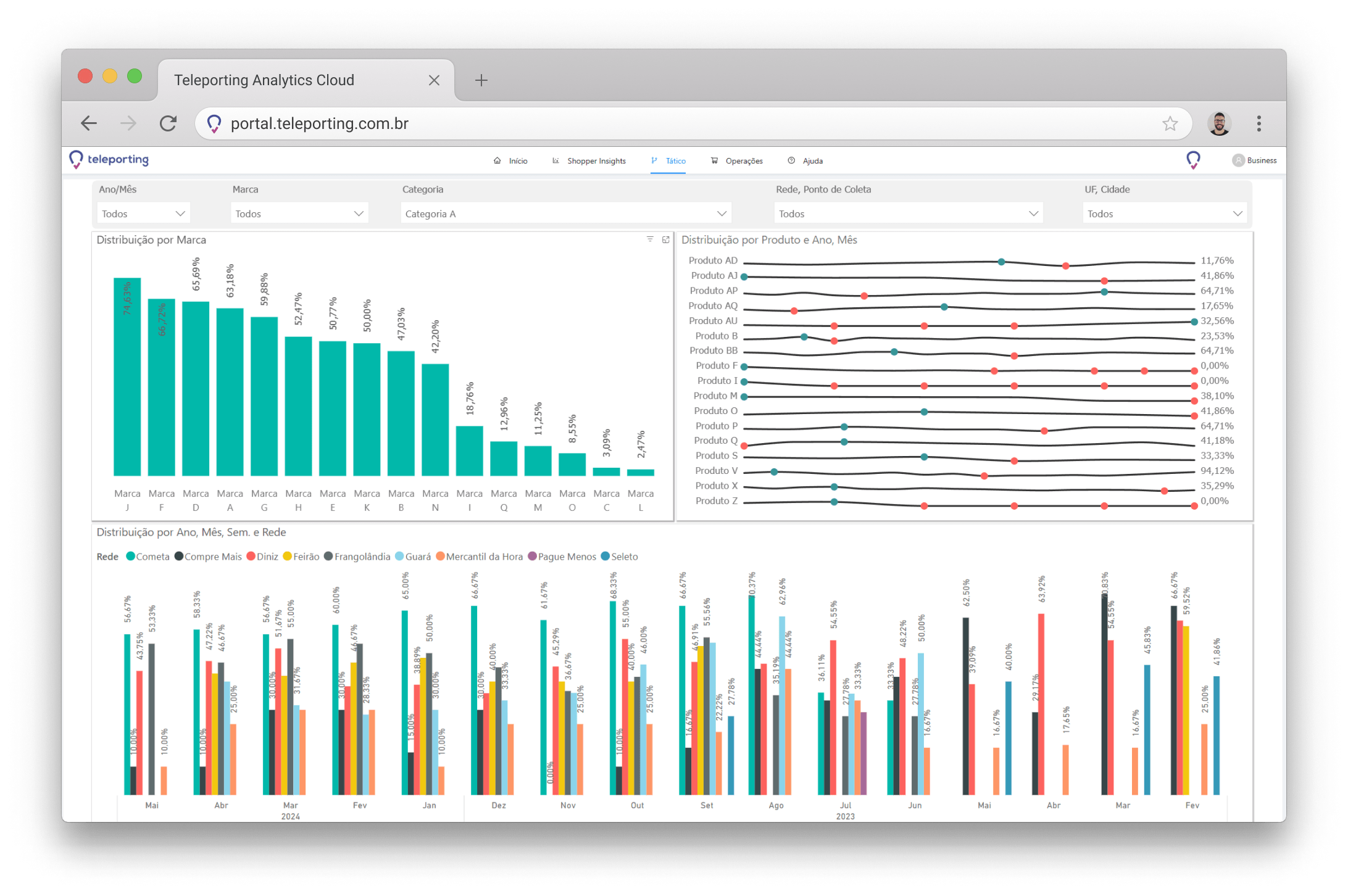Open filter icon on Distribuição por Marca
This screenshot has width=1348, height=896.
tap(650, 239)
